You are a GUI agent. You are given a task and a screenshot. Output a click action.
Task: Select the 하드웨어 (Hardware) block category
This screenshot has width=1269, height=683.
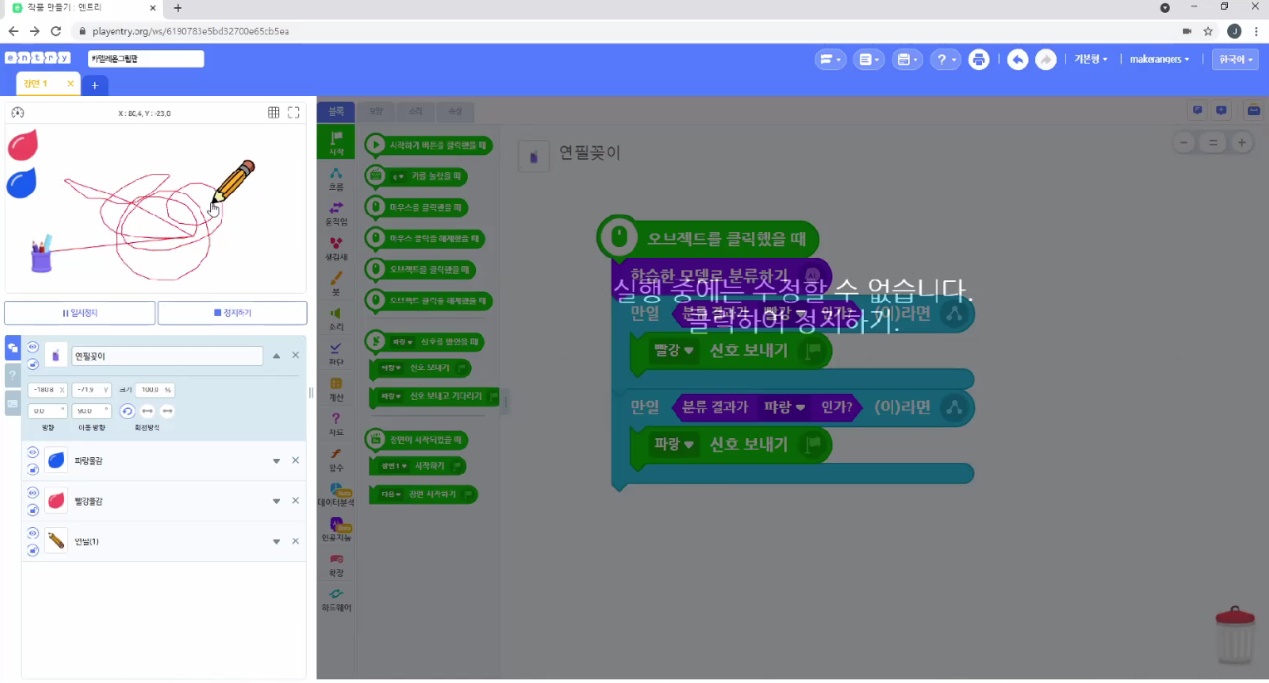tap(336, 599)
